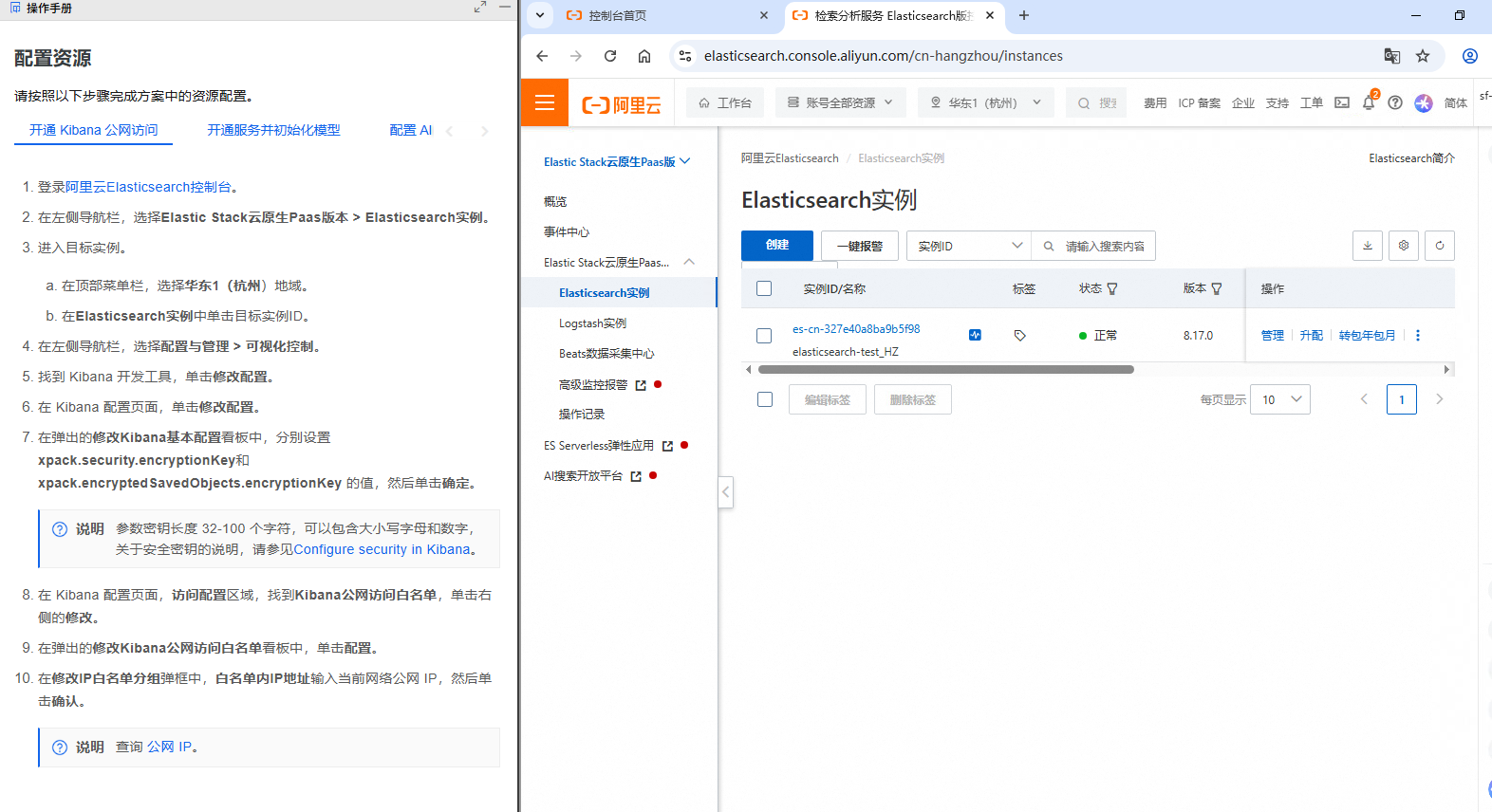Open the notifications bell icon
The width and height of the screenshot is (1492, 812).
pyautogui.click(x=1369, y=102)
